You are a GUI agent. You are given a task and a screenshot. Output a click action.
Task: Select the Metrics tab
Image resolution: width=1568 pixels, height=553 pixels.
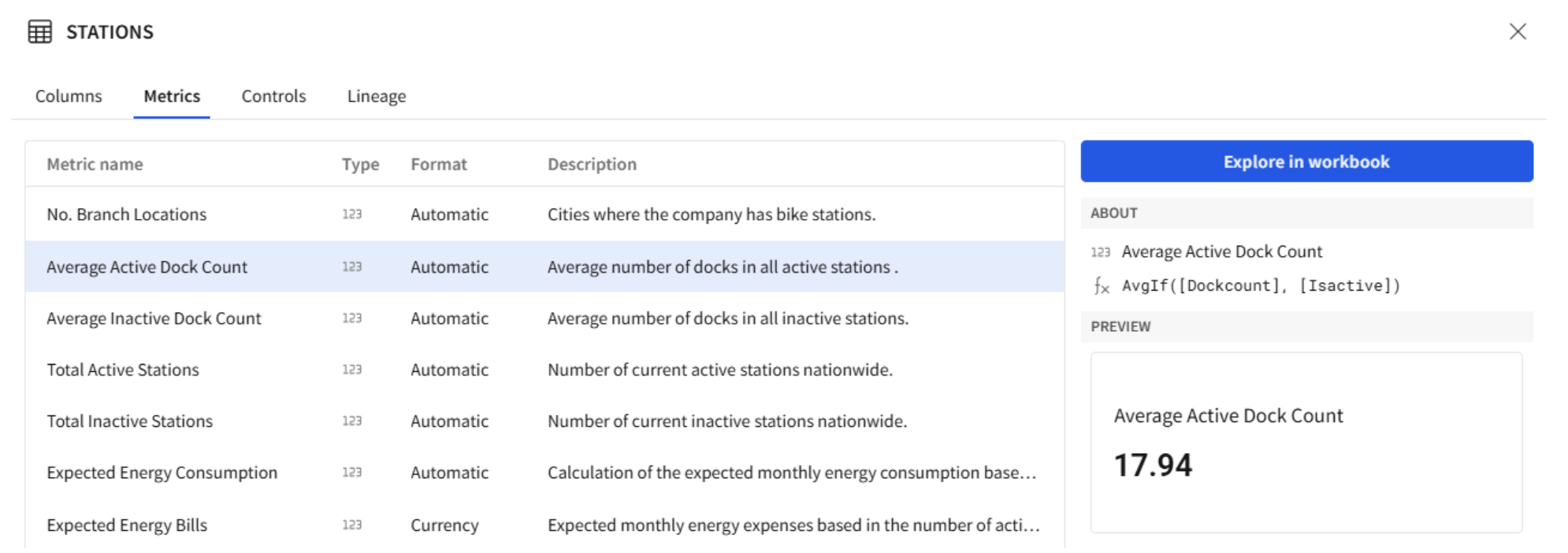[171, 95]
